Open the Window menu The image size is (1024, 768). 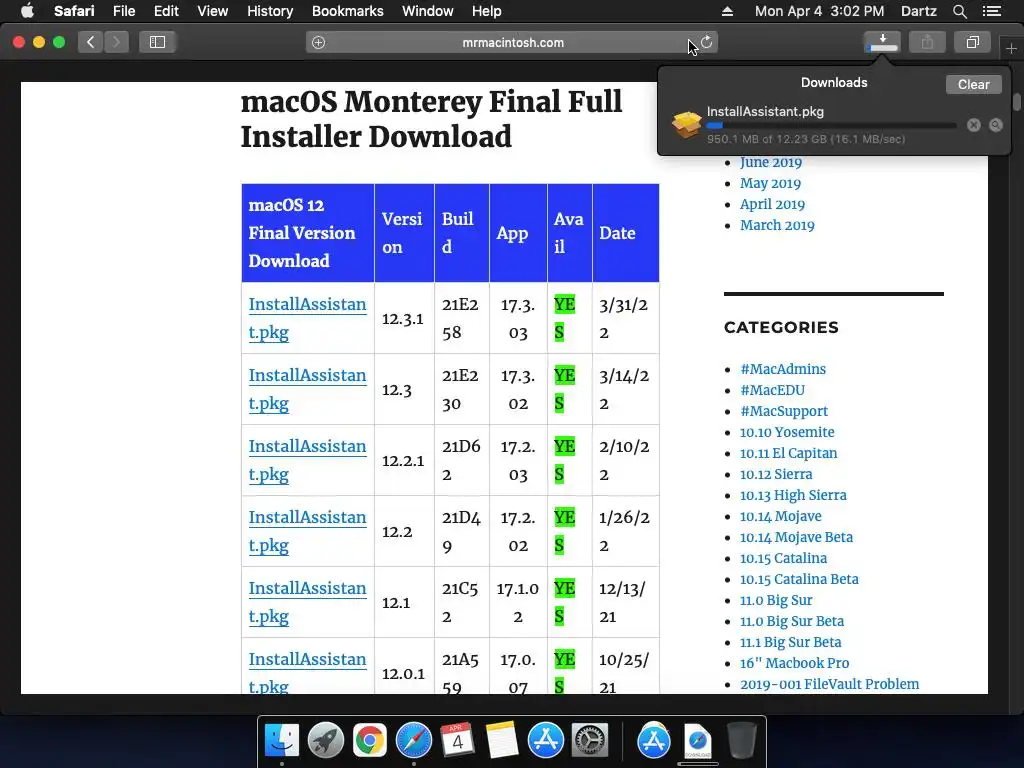[428, 11]
